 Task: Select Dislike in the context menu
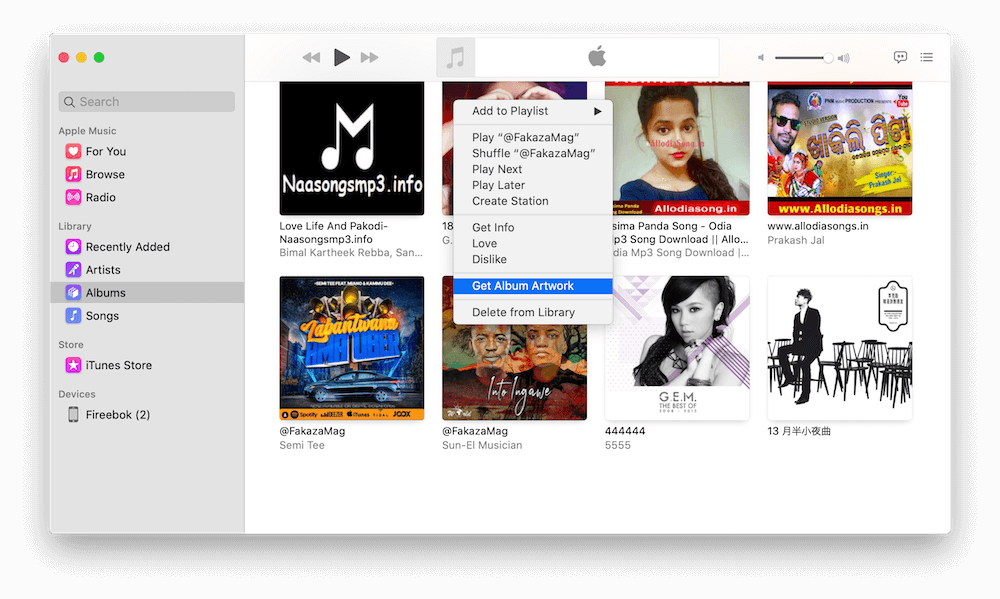click(x=533, y=259)
